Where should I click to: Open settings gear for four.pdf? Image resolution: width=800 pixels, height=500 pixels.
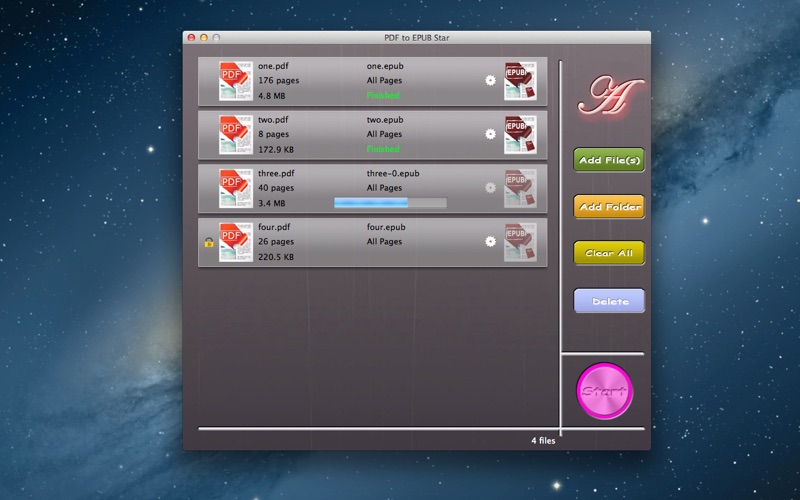(x=490, y=241)
